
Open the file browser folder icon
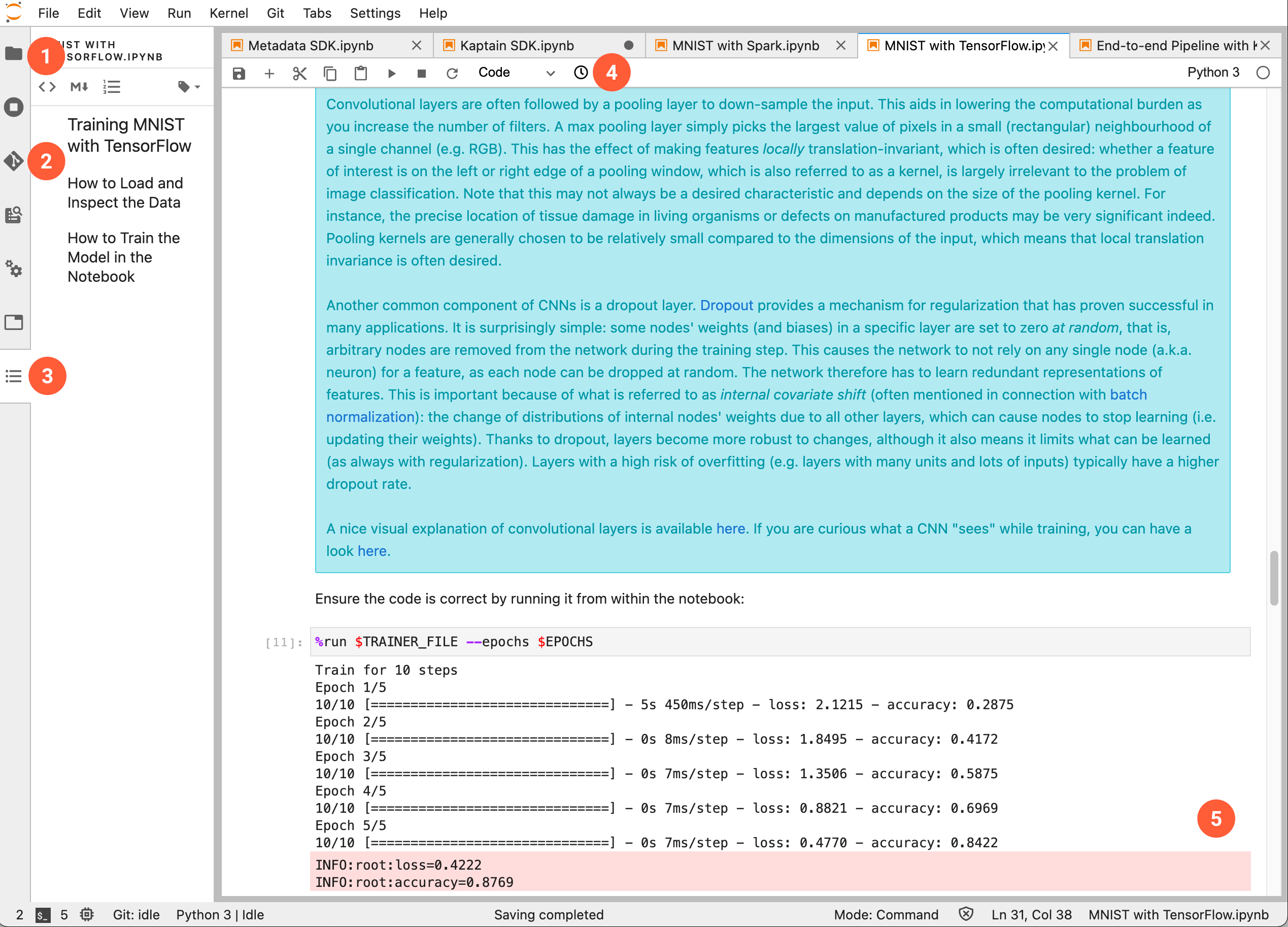(x=14, y=53)
